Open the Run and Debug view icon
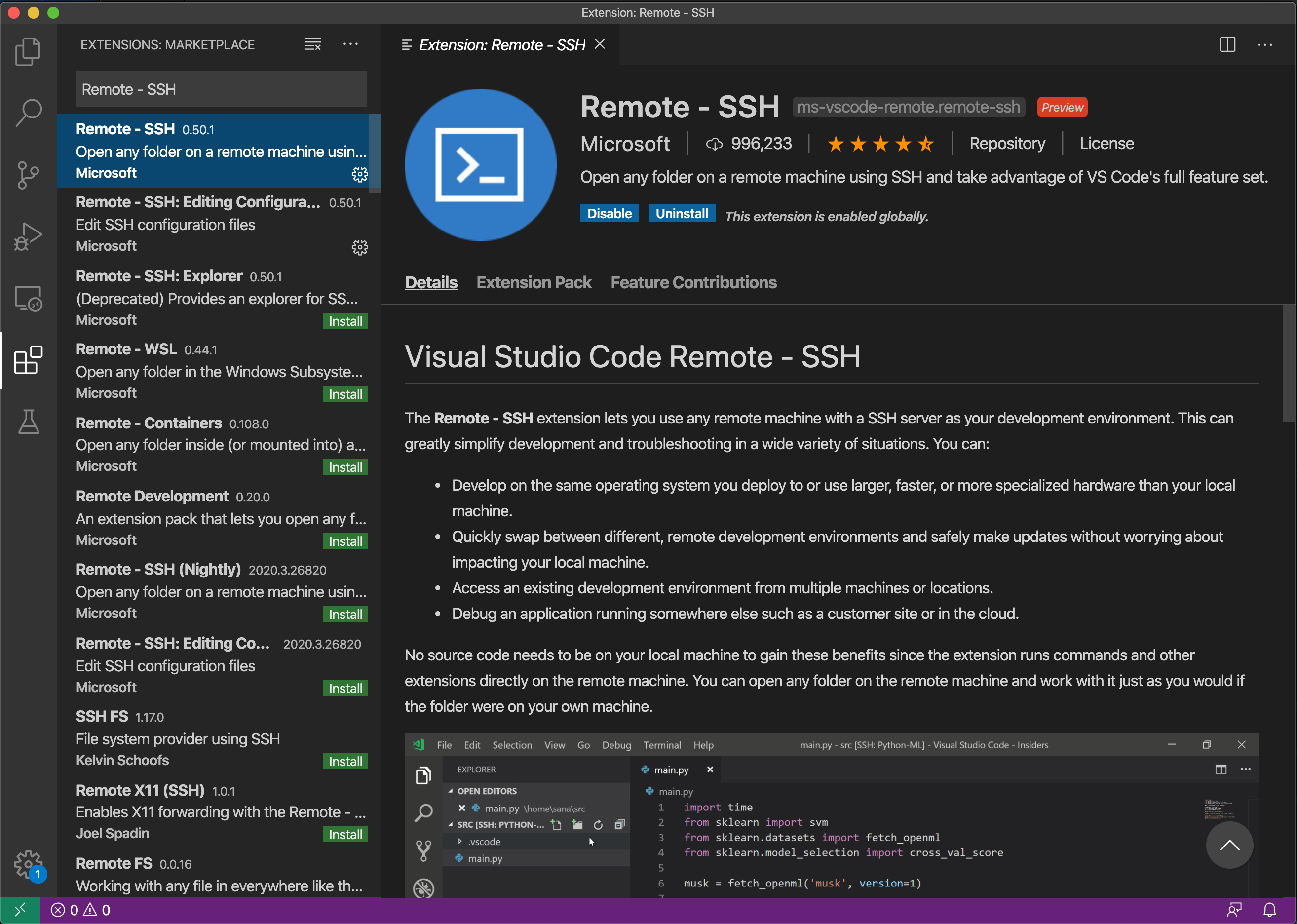The height and width of the screenshot is (924, 1297). click(x=28, y=236)
